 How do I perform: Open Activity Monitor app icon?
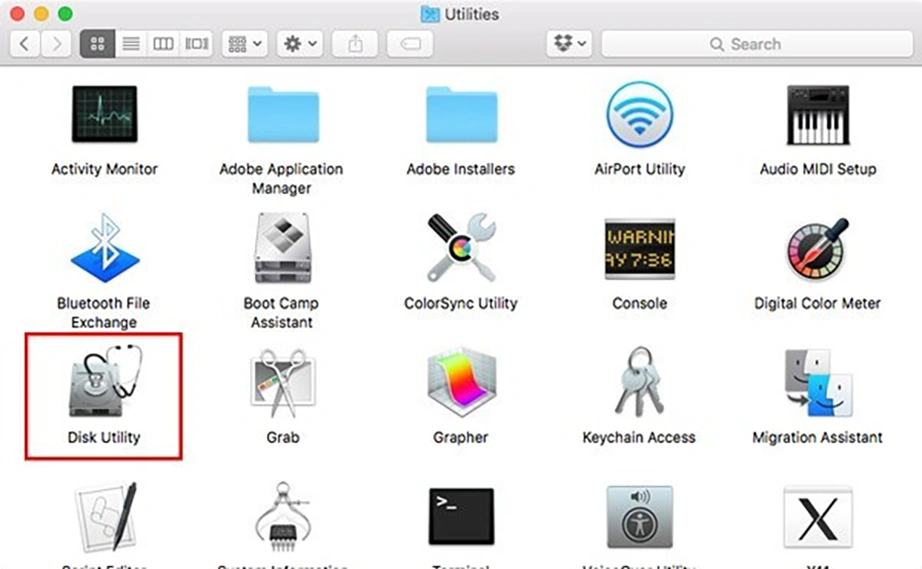[x=105, y=114]
